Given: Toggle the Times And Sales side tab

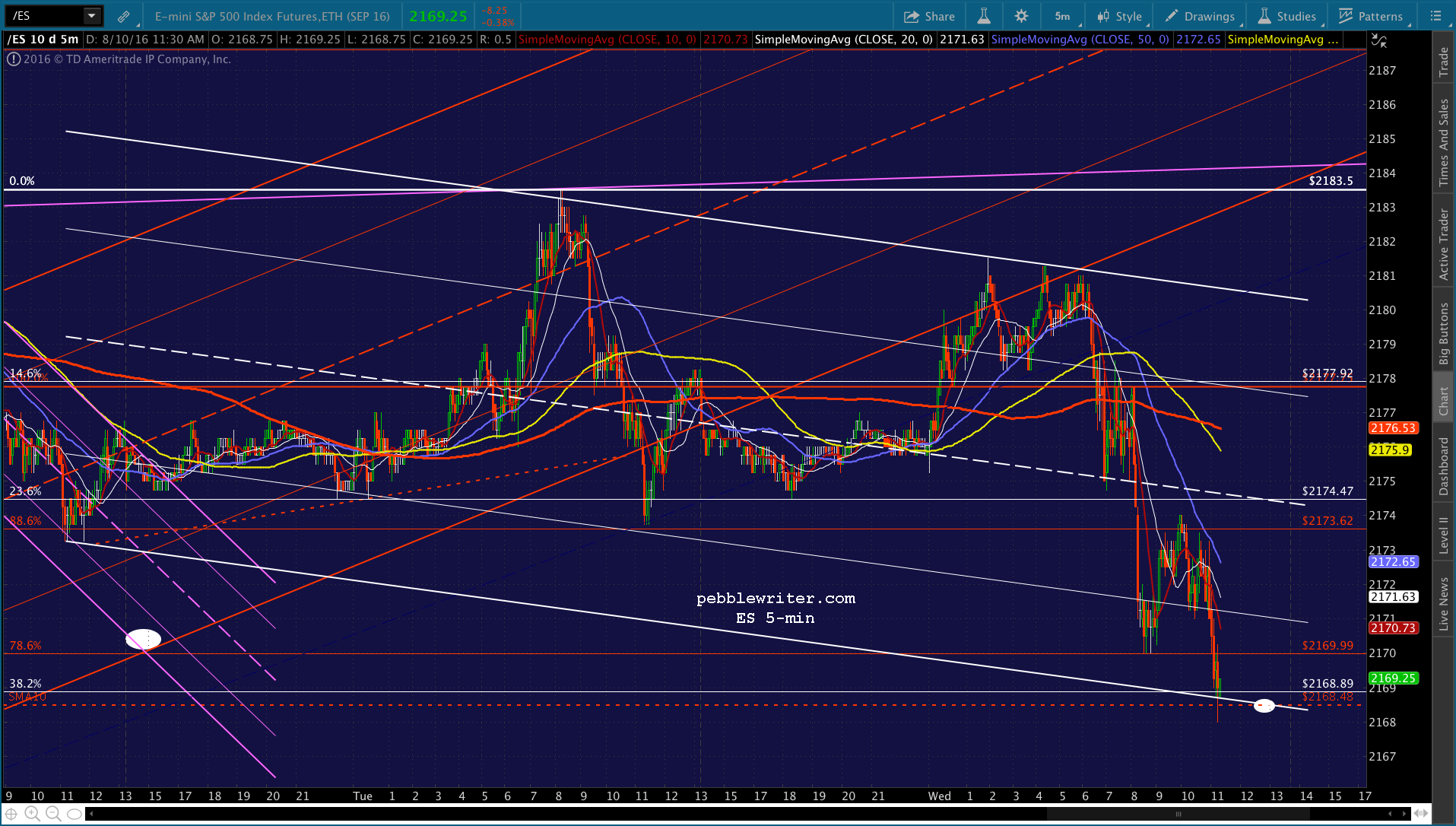Looking at the screenshot, I should click(1443, 143).
